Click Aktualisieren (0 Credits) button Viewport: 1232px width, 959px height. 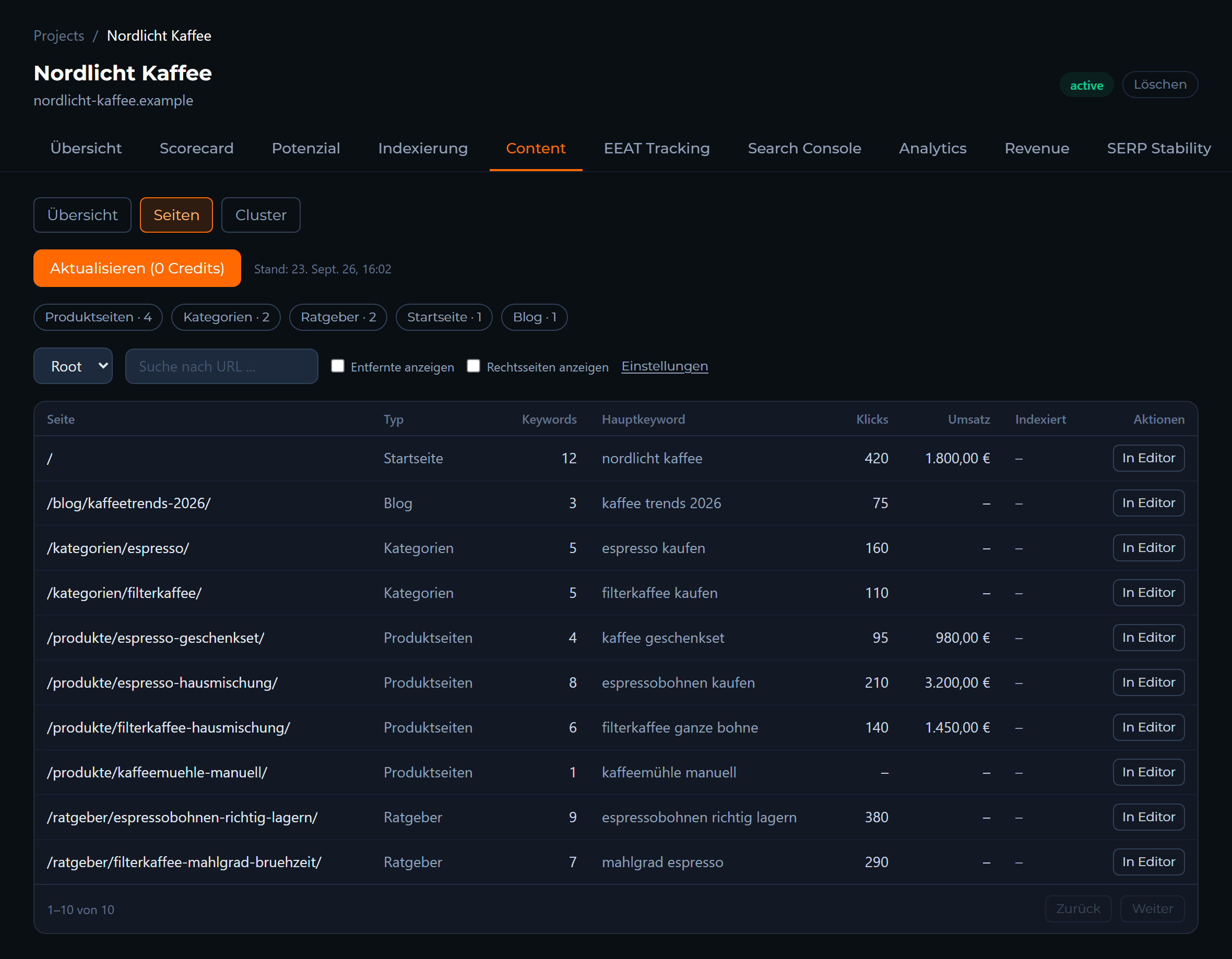pyautogui.click(x=137, y=268)
